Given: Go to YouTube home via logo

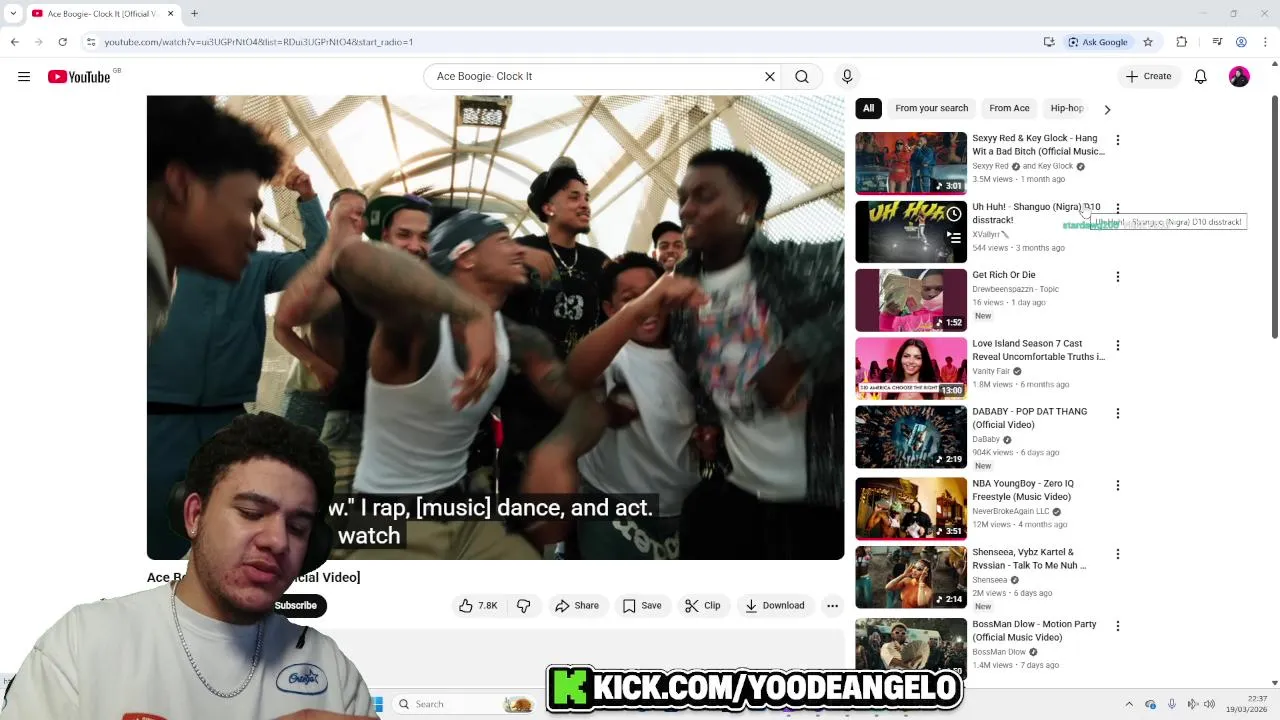Looking at the screenshot, I should point(79,77).
